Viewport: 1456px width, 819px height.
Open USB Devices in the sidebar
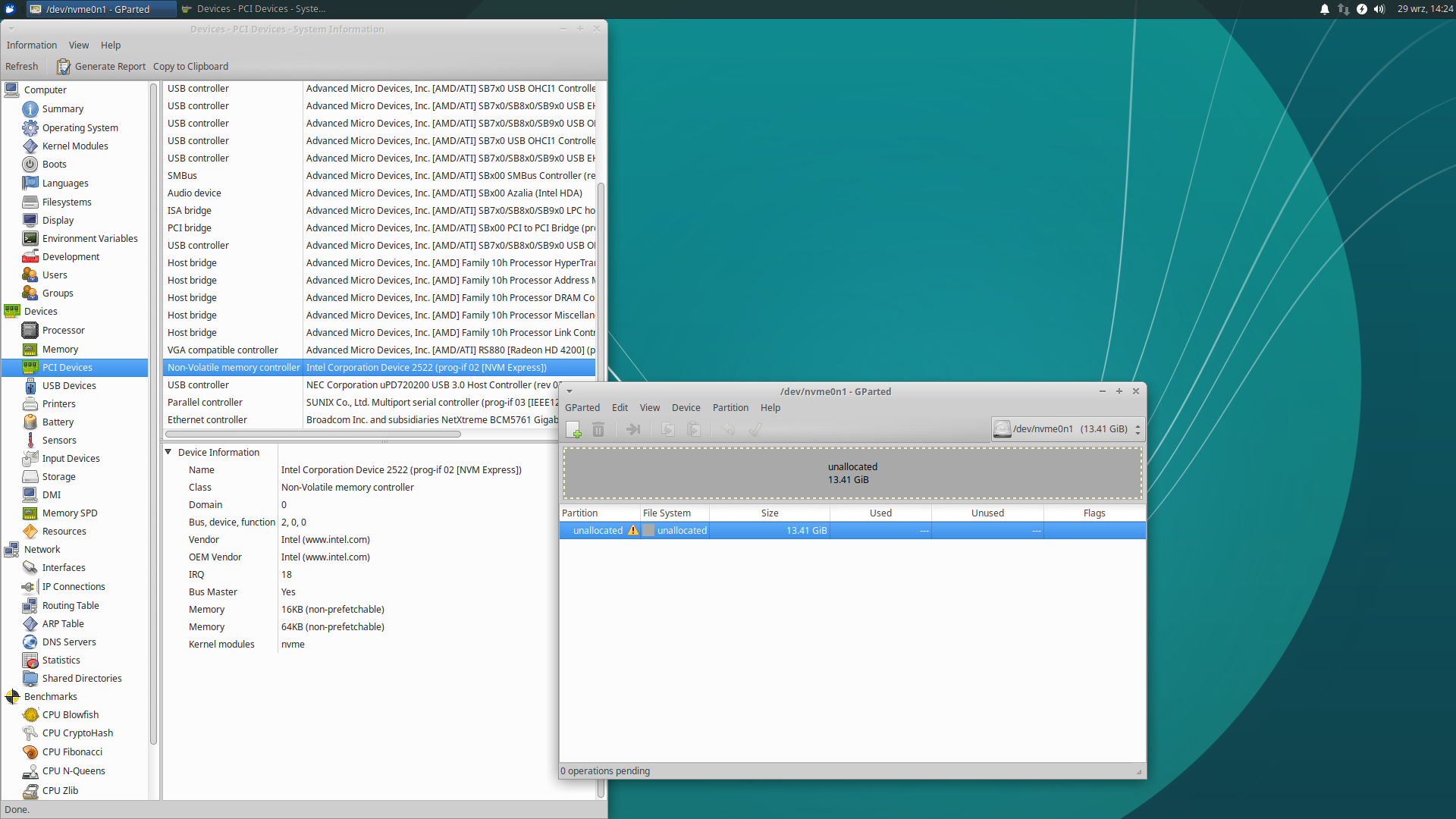(69, 386)
